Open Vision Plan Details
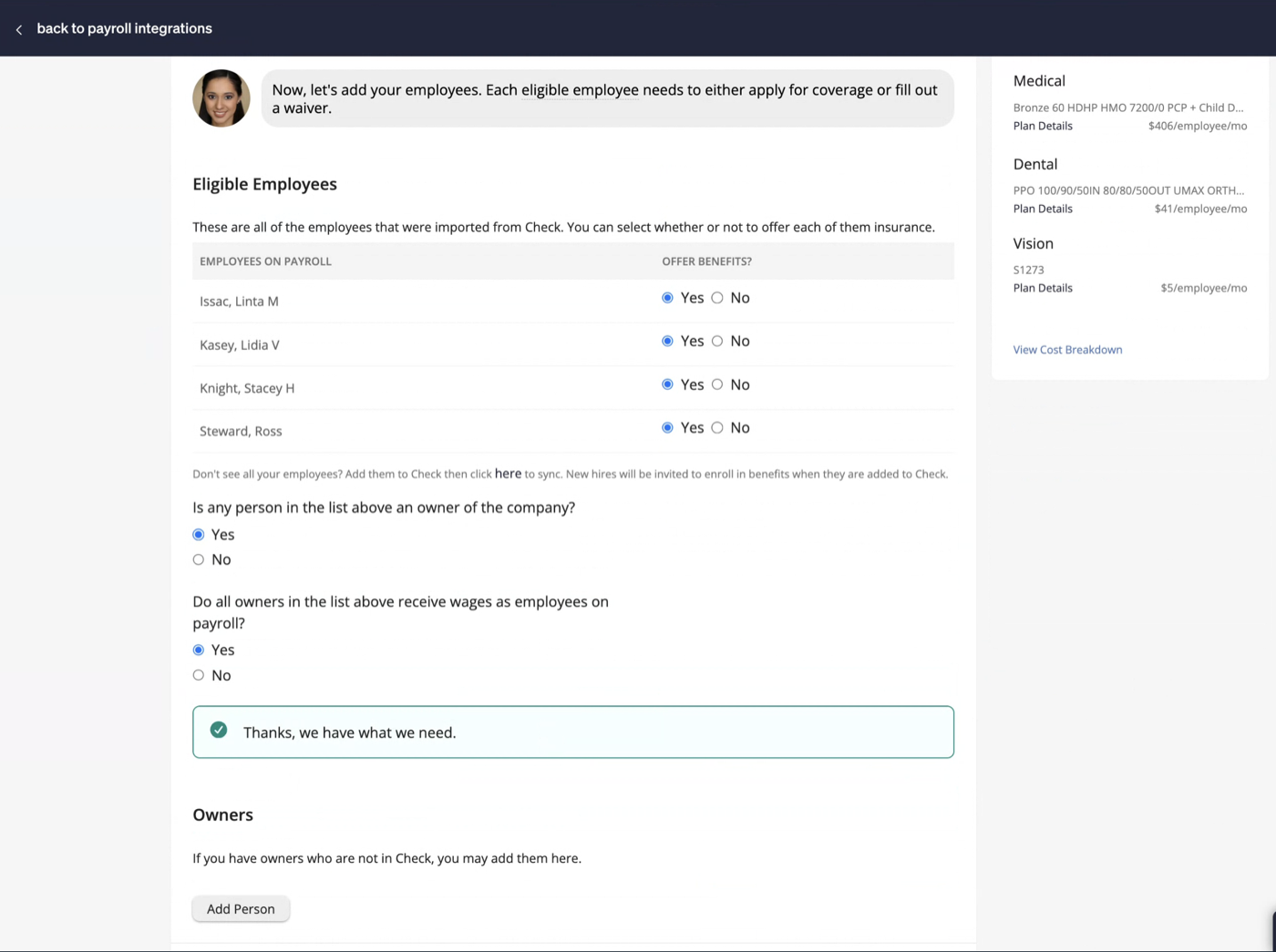This screenshot has width=1276, height=952. click(1043, 288)
